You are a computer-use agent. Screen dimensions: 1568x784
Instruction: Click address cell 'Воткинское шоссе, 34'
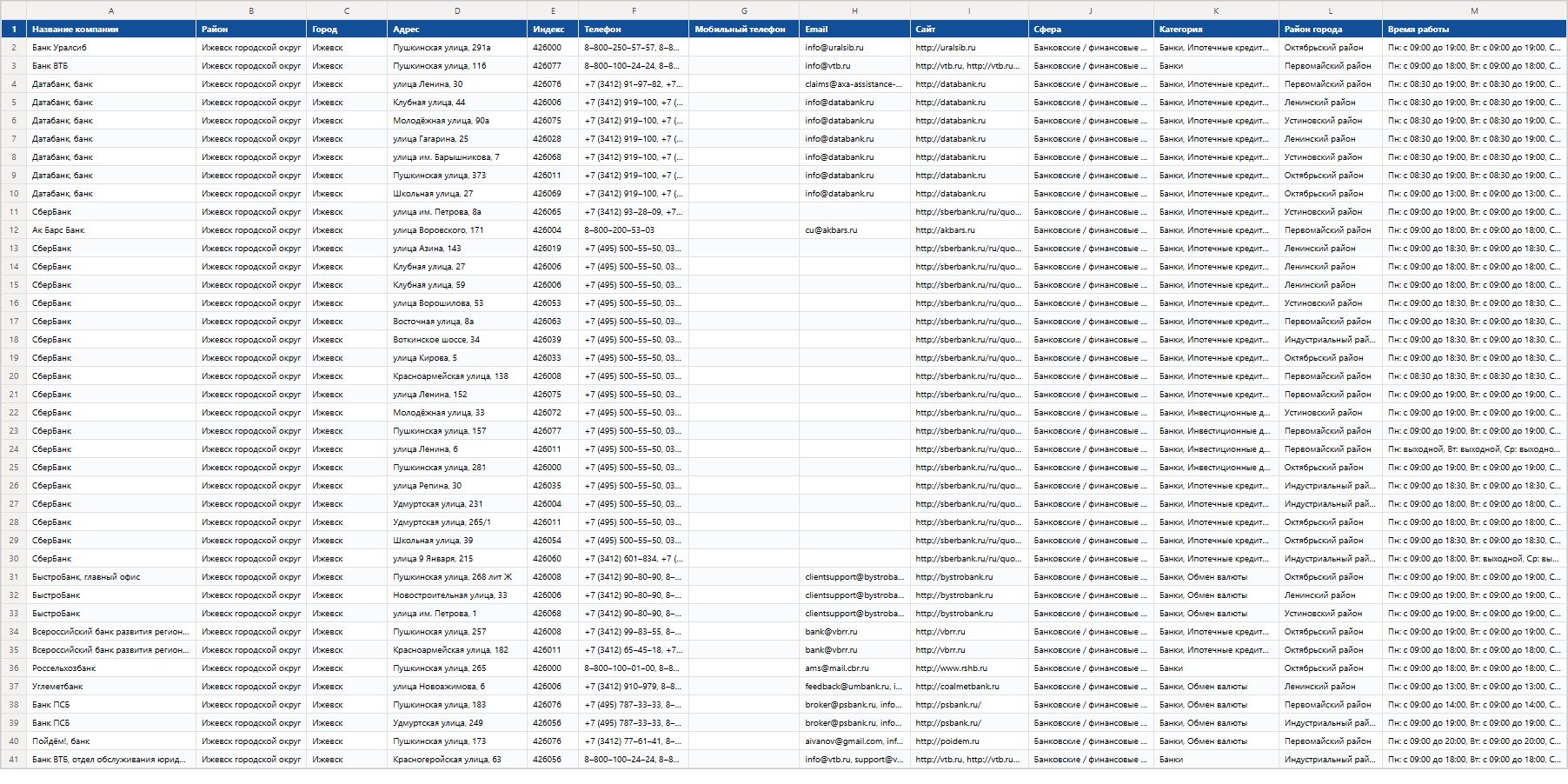tap(457, 340)
